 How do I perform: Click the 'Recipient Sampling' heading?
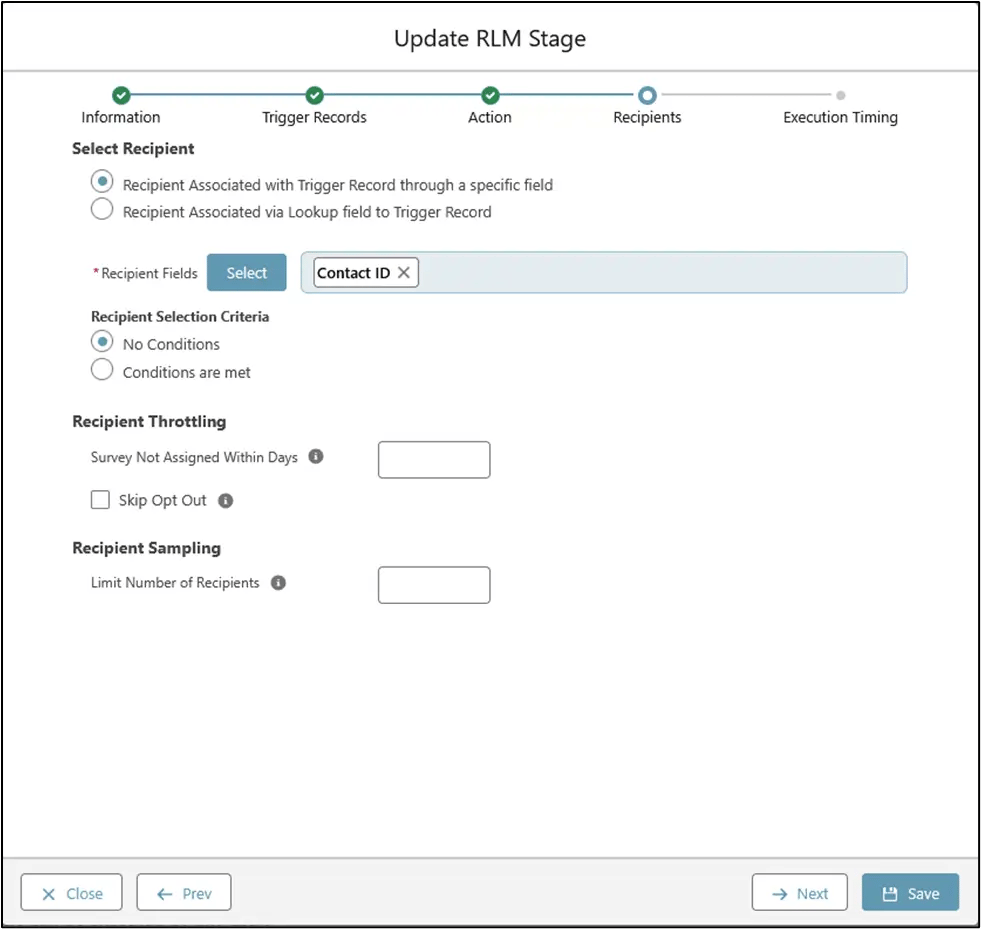(x=146, y=548)
